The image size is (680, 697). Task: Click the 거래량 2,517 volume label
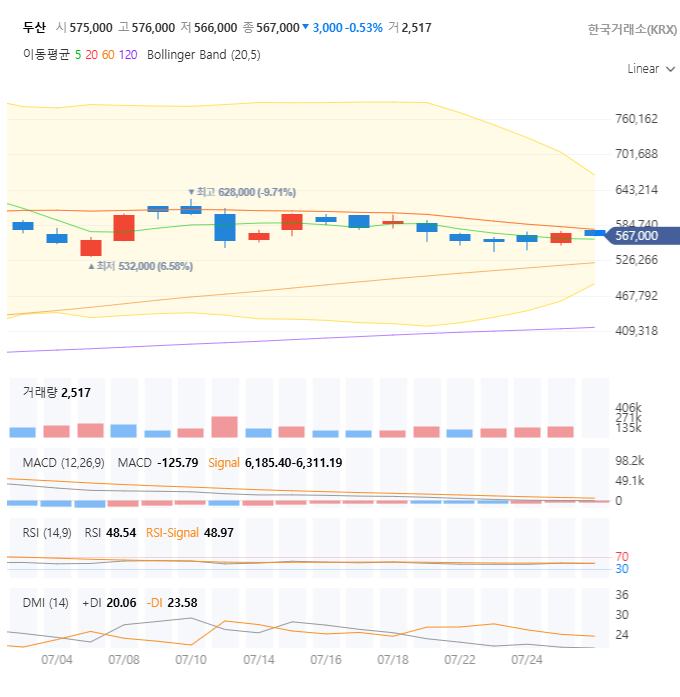pos(56,393)
